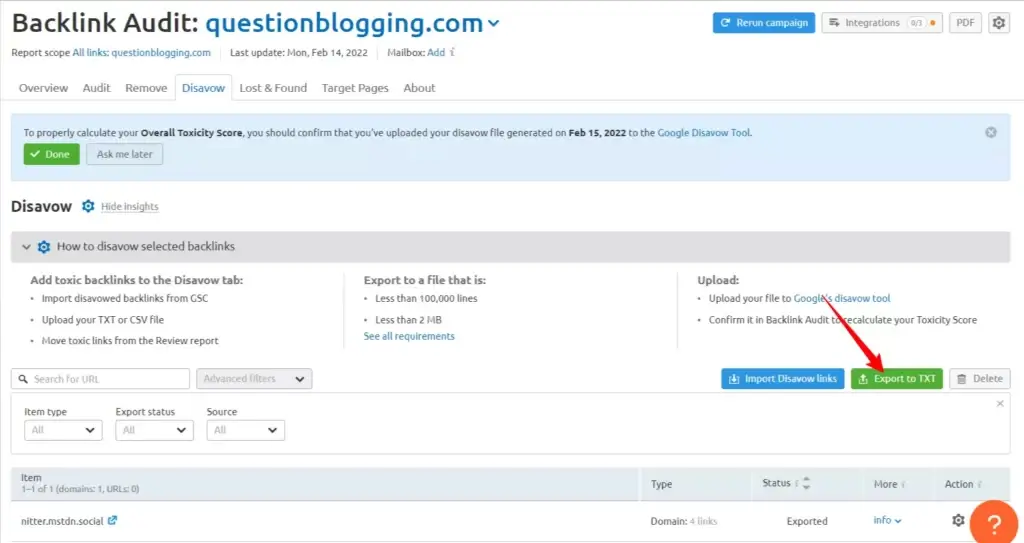Click the row action gear for nitter.mstdn.social
This screenshot has width=1024, height=543.
coord(958,520)
